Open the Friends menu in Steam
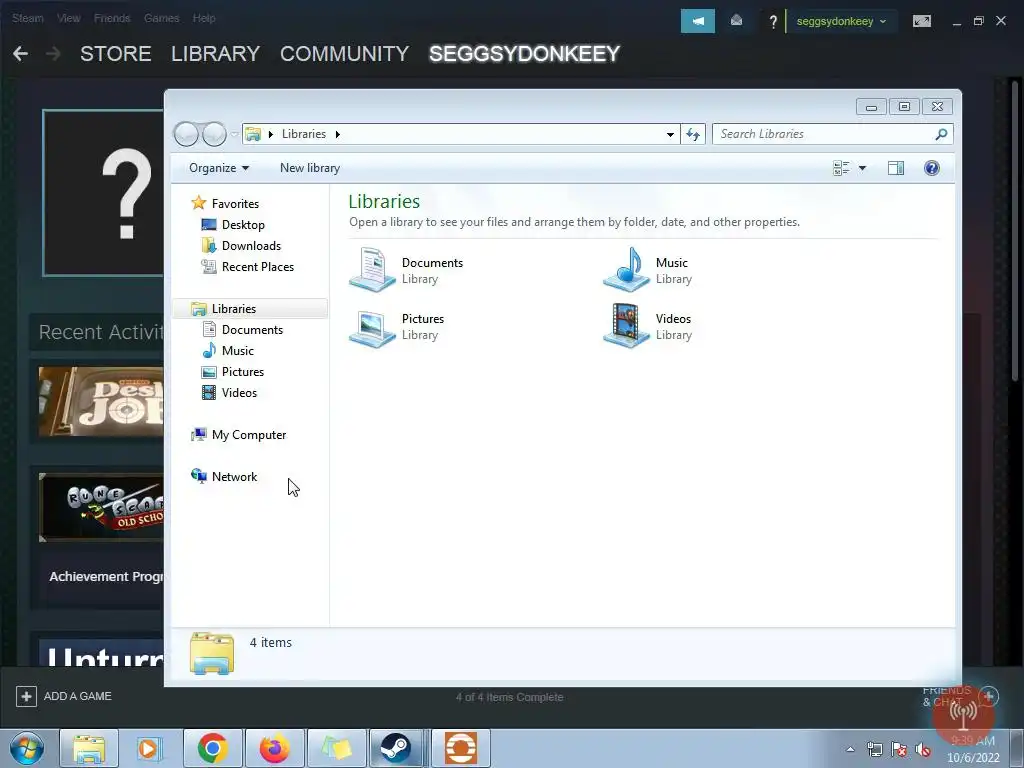The image size is (1024, 768). [x=112, y=18]
